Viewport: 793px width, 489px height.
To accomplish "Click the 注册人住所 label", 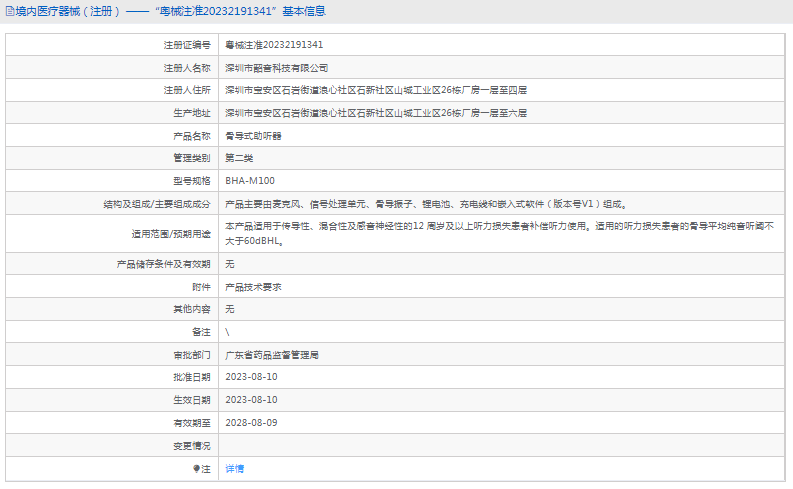I will pos(187,90).
